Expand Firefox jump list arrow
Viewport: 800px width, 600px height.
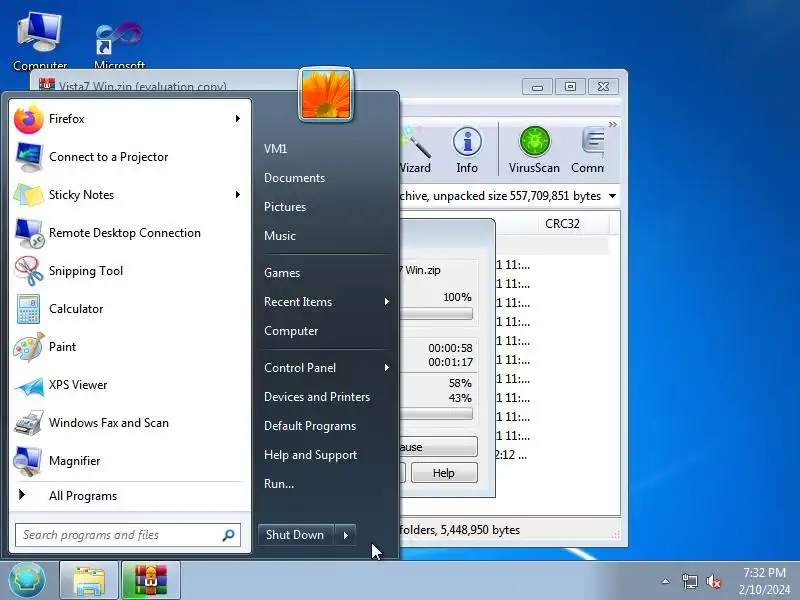[238, 119]
